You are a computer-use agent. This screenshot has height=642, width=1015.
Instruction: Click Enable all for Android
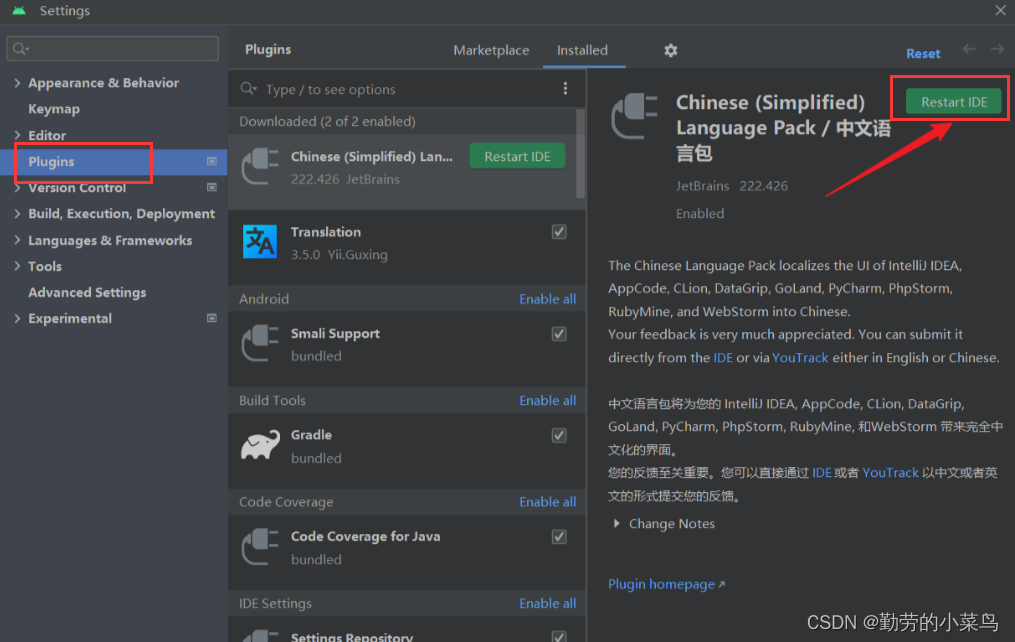point(548,298)
